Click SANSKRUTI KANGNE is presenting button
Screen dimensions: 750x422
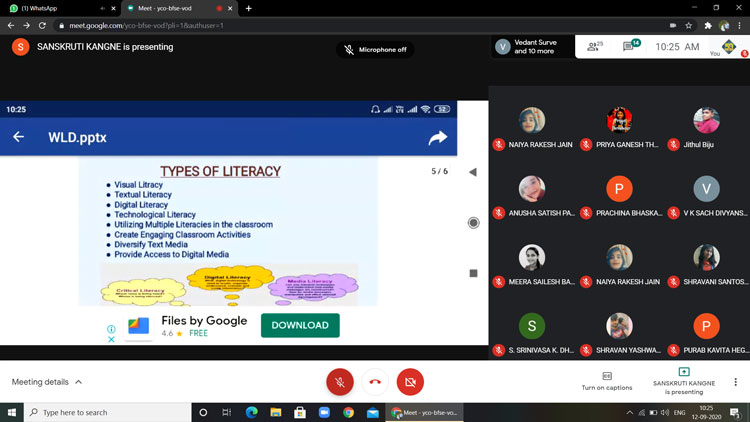tap(683, 381)
